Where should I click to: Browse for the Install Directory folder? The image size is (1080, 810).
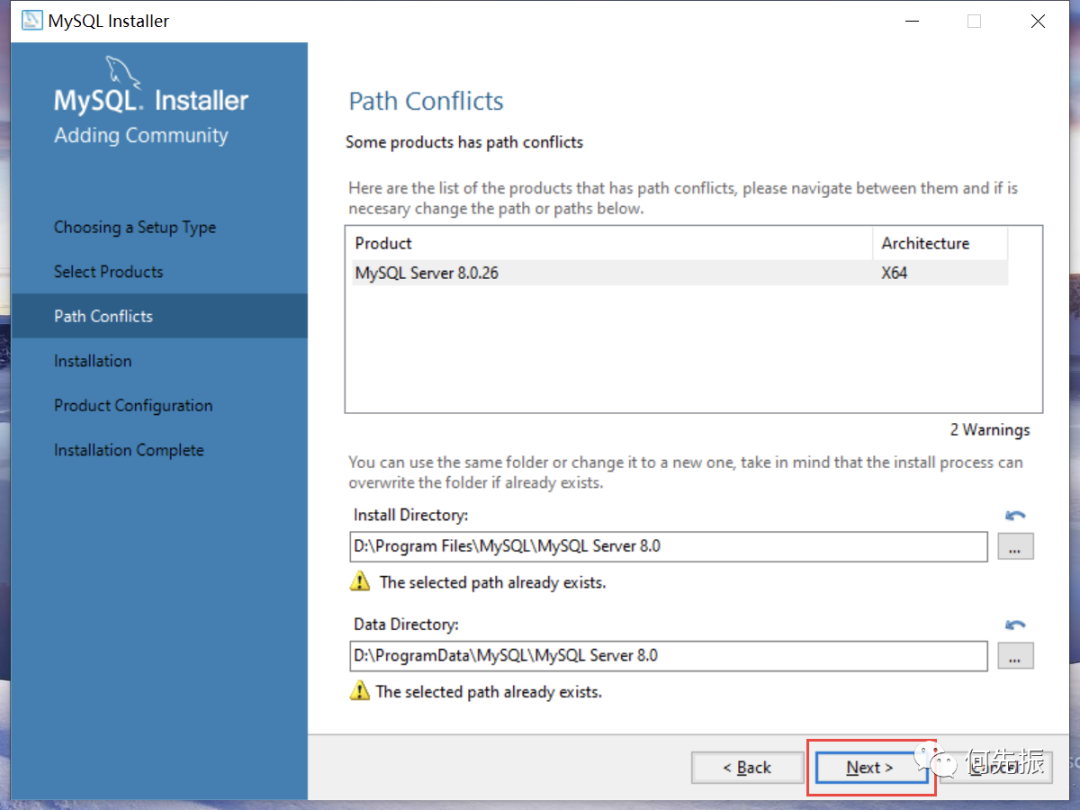pyautogui.click(x=1015, y=547)
